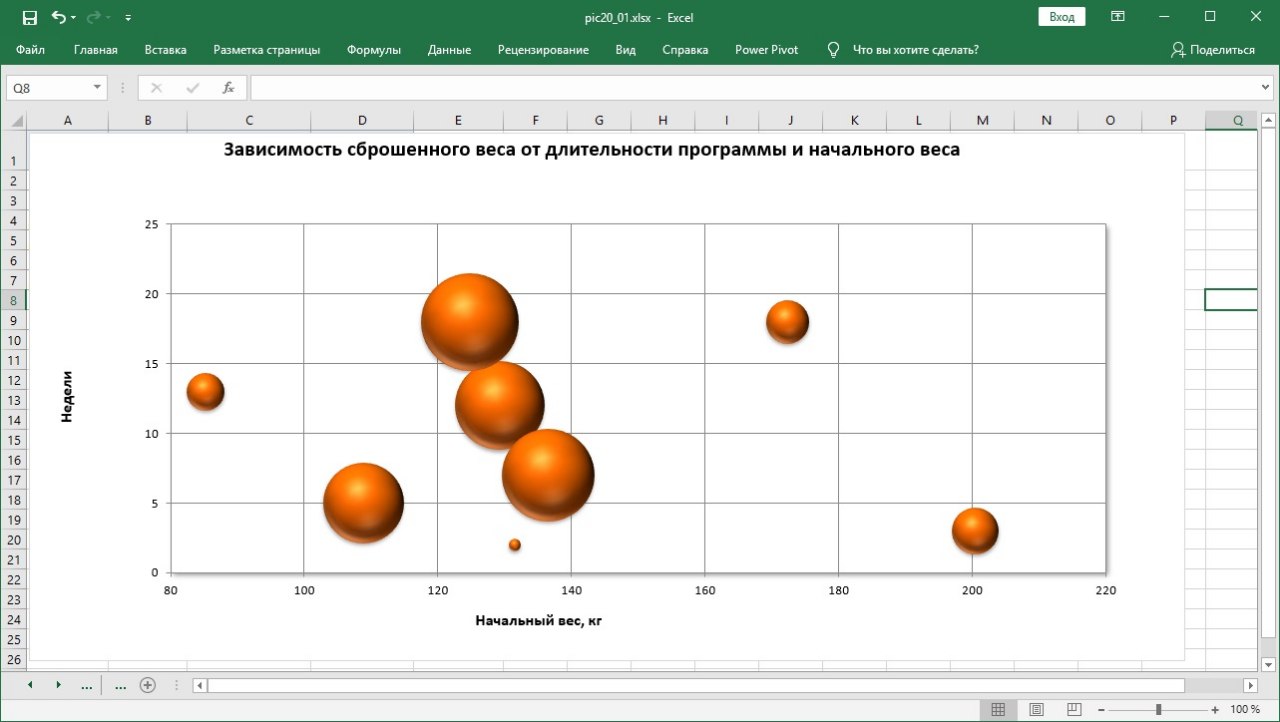Click the vertical scrollbar down arrow
Screen dimensions: 1280x722
(1269, 664)
